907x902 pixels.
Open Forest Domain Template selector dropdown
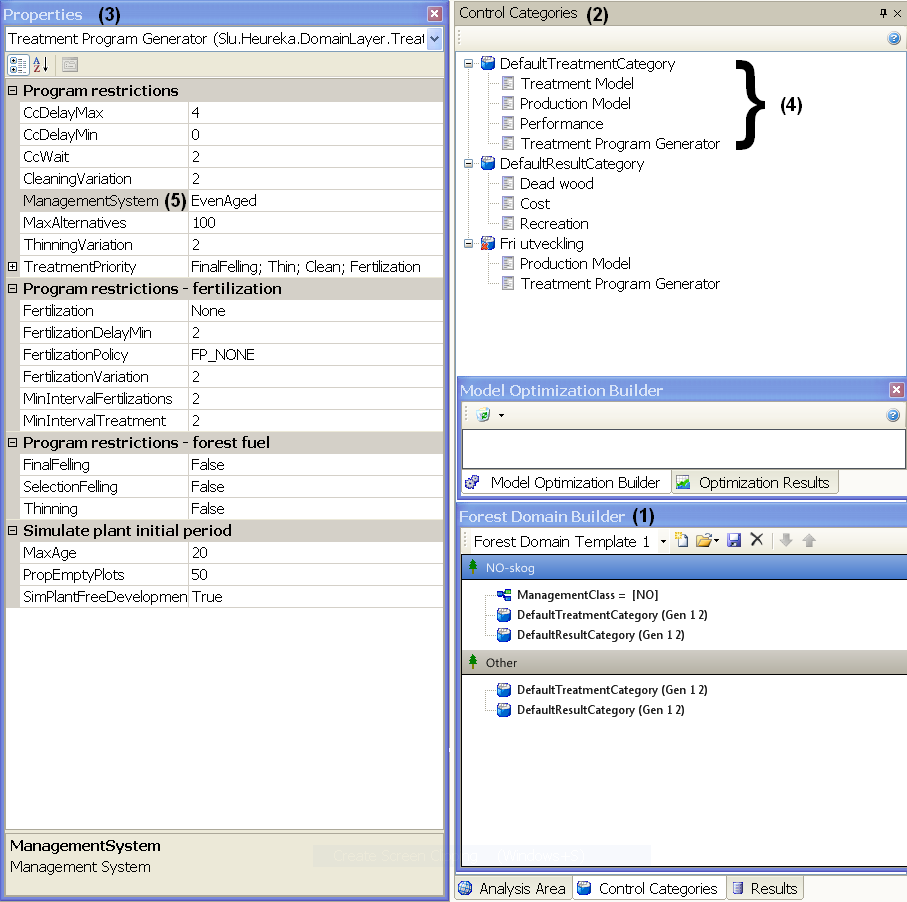(663, 542)
